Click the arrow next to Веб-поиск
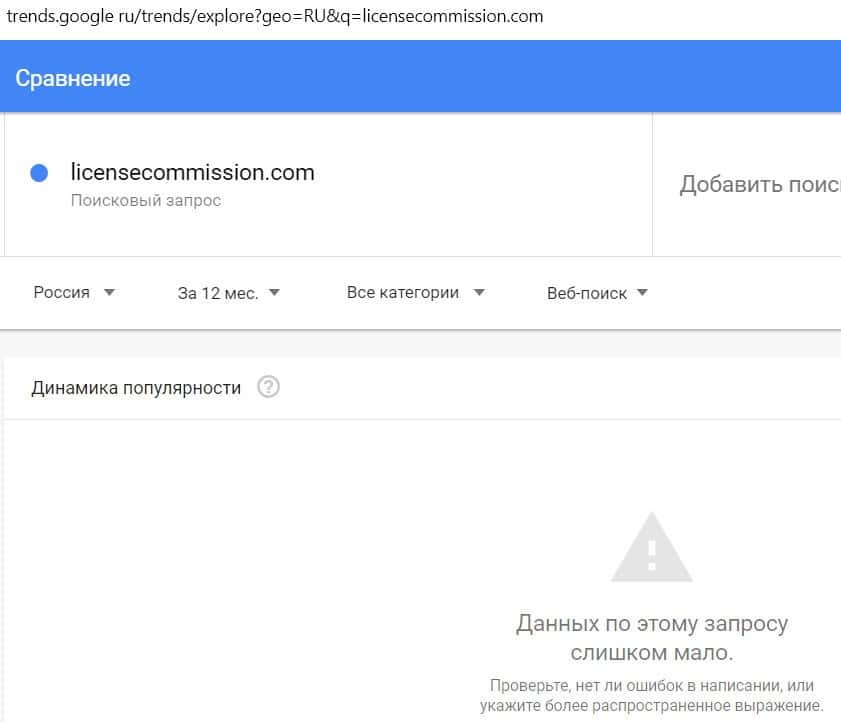This screenshot has height=722, width=841. pyautogui.click(x=643, y=293)
